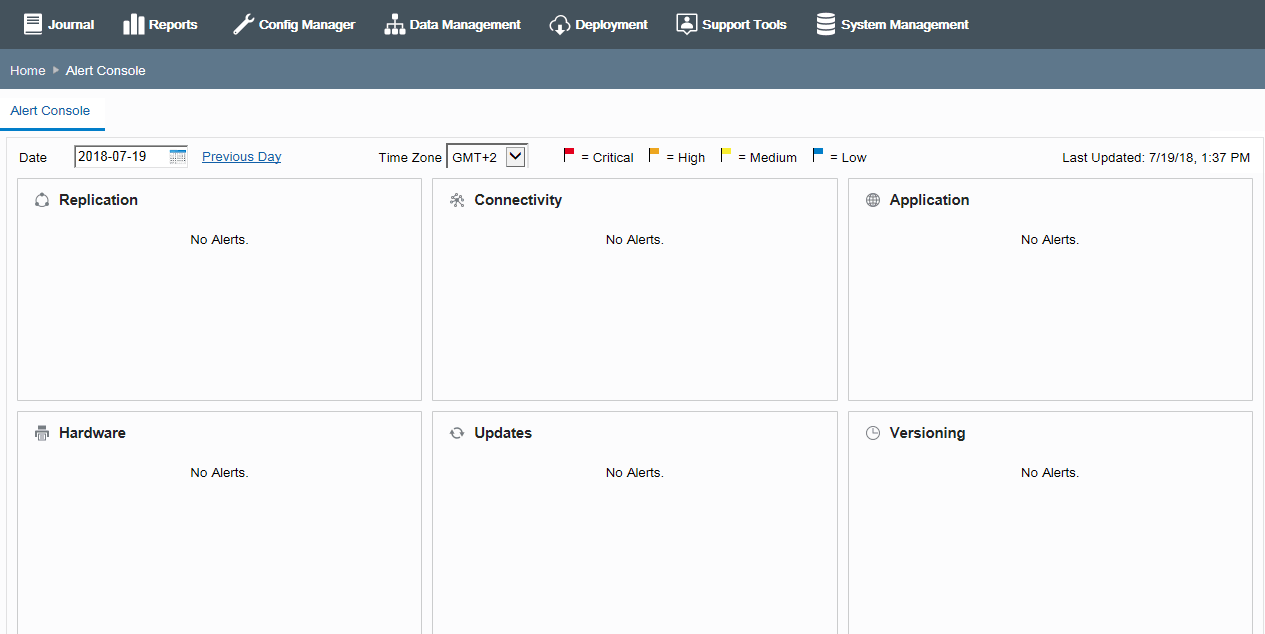Switch to the Alert Console tab
The width and height of the screenshot is (1265, 634).
pos(50,111)
